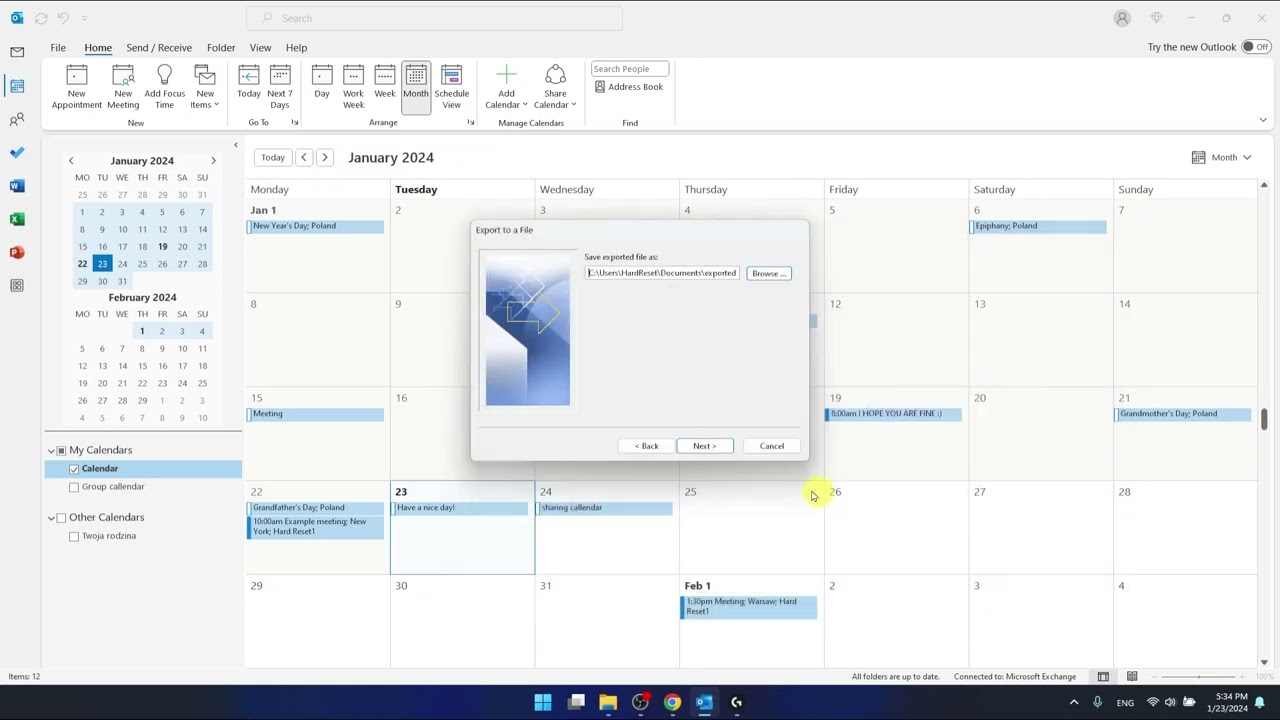Click the exported file path field
Viewport: 1280px width, 720px height.
click(662, 273)
